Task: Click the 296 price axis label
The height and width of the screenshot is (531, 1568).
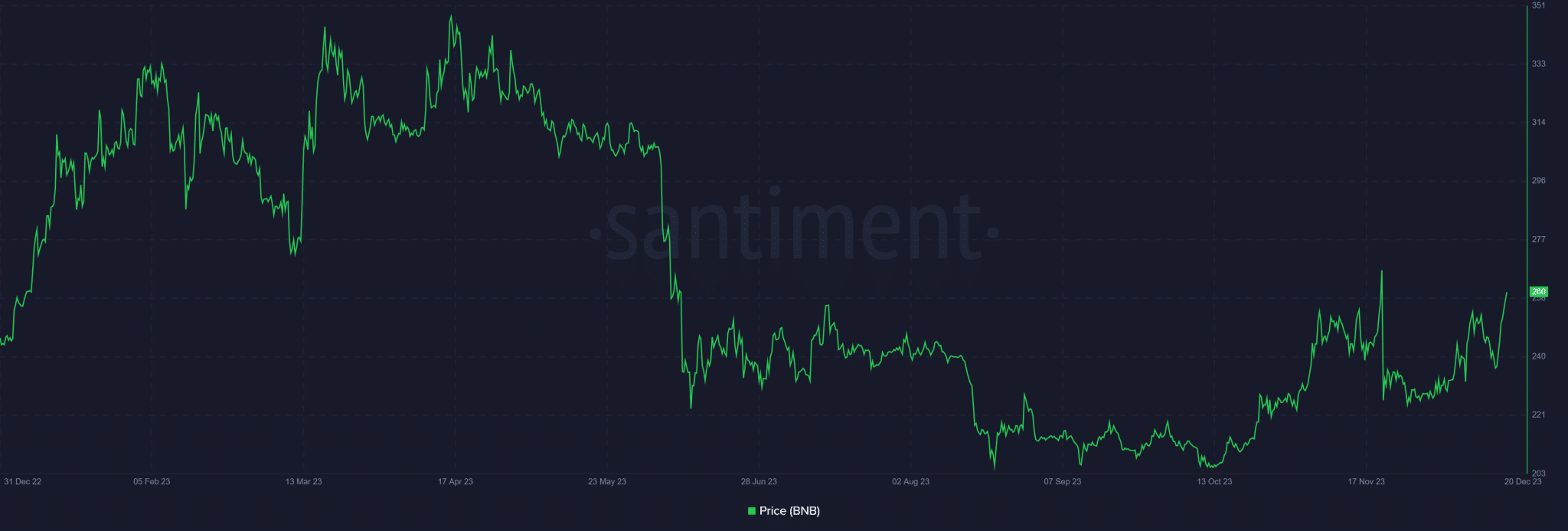Action: point(1538,181)
